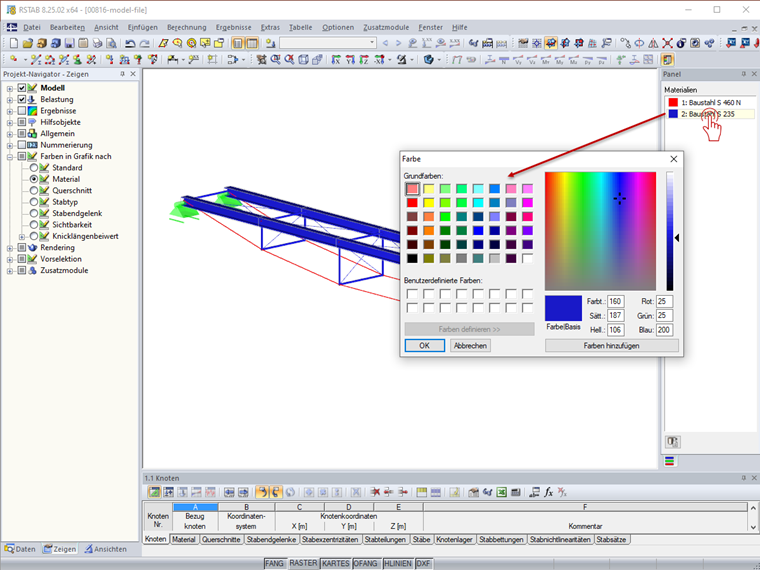
Task: Expand the Modell tree node
Action: point(10,88)
